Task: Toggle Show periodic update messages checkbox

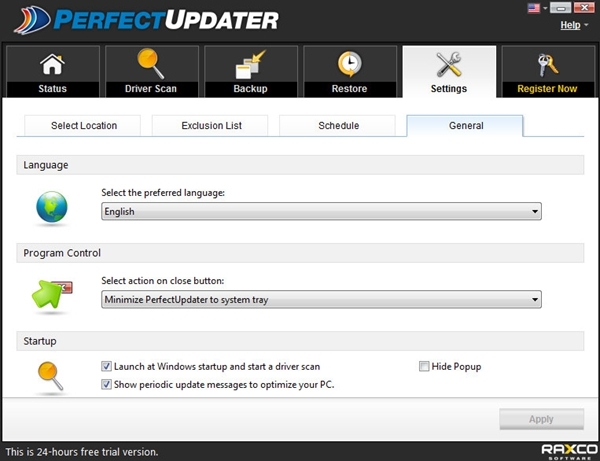Action: [x=106, y=384]
